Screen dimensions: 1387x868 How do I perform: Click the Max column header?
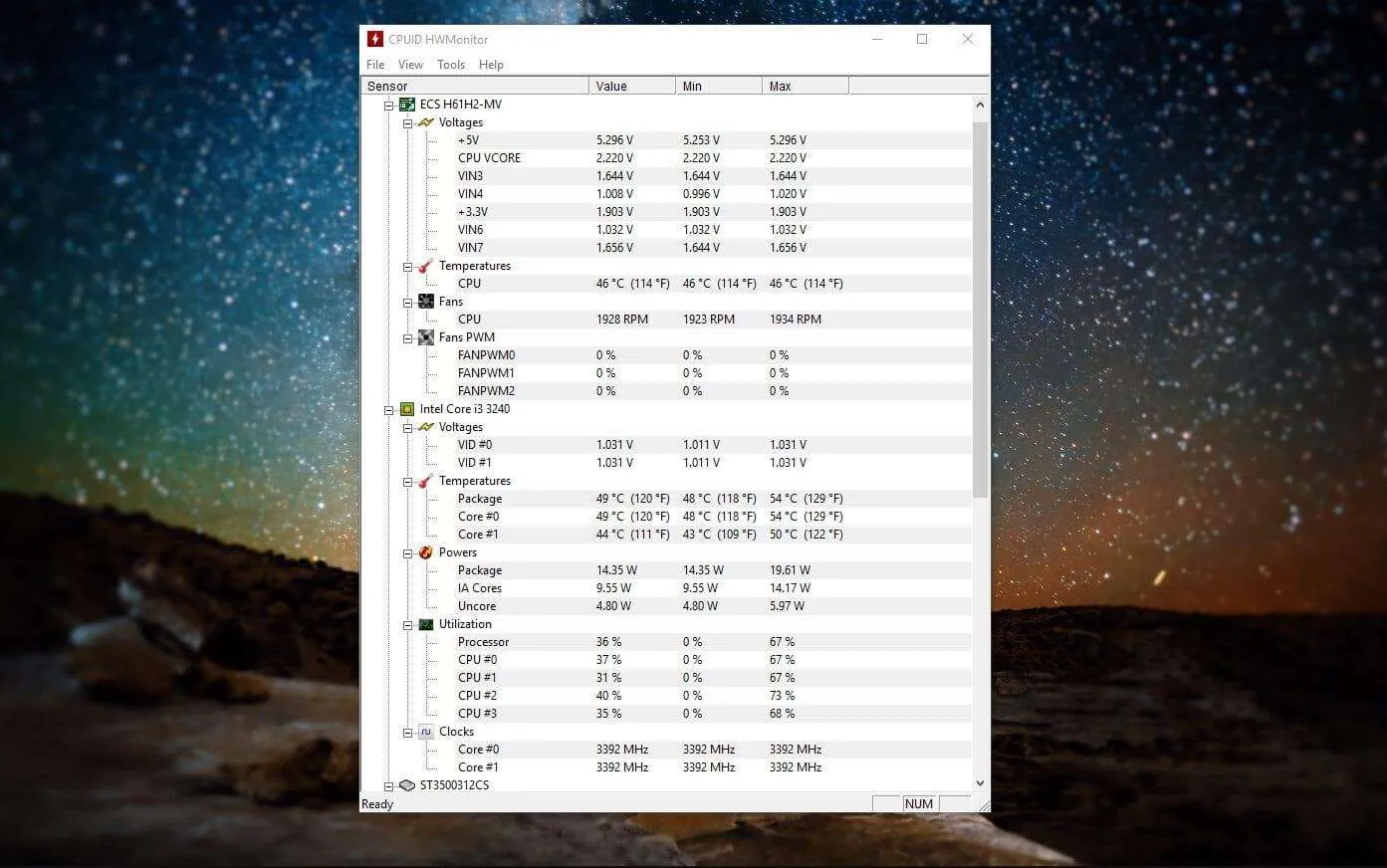(x=806, y=87)
